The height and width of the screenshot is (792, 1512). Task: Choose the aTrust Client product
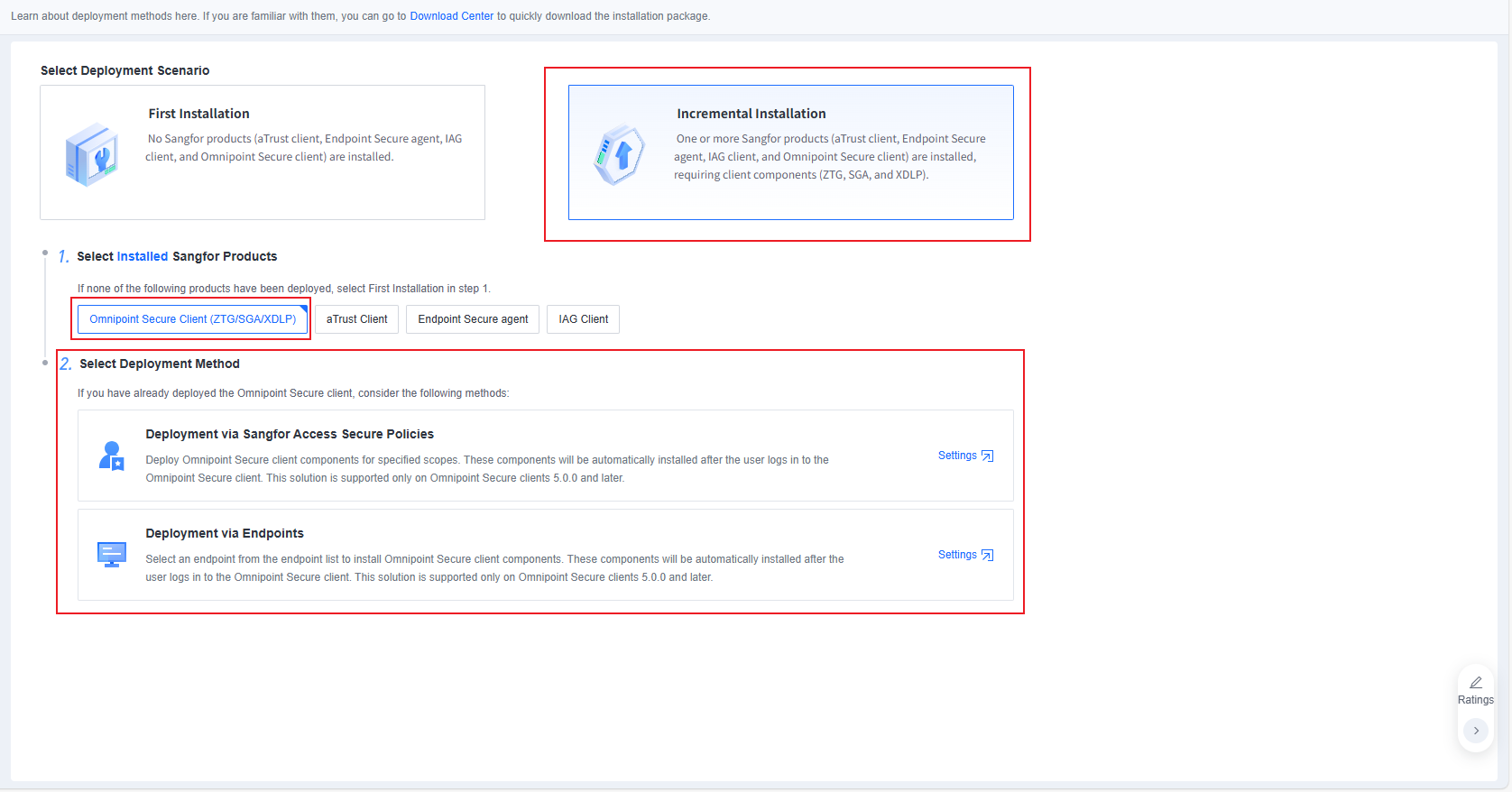pos(356,319)
